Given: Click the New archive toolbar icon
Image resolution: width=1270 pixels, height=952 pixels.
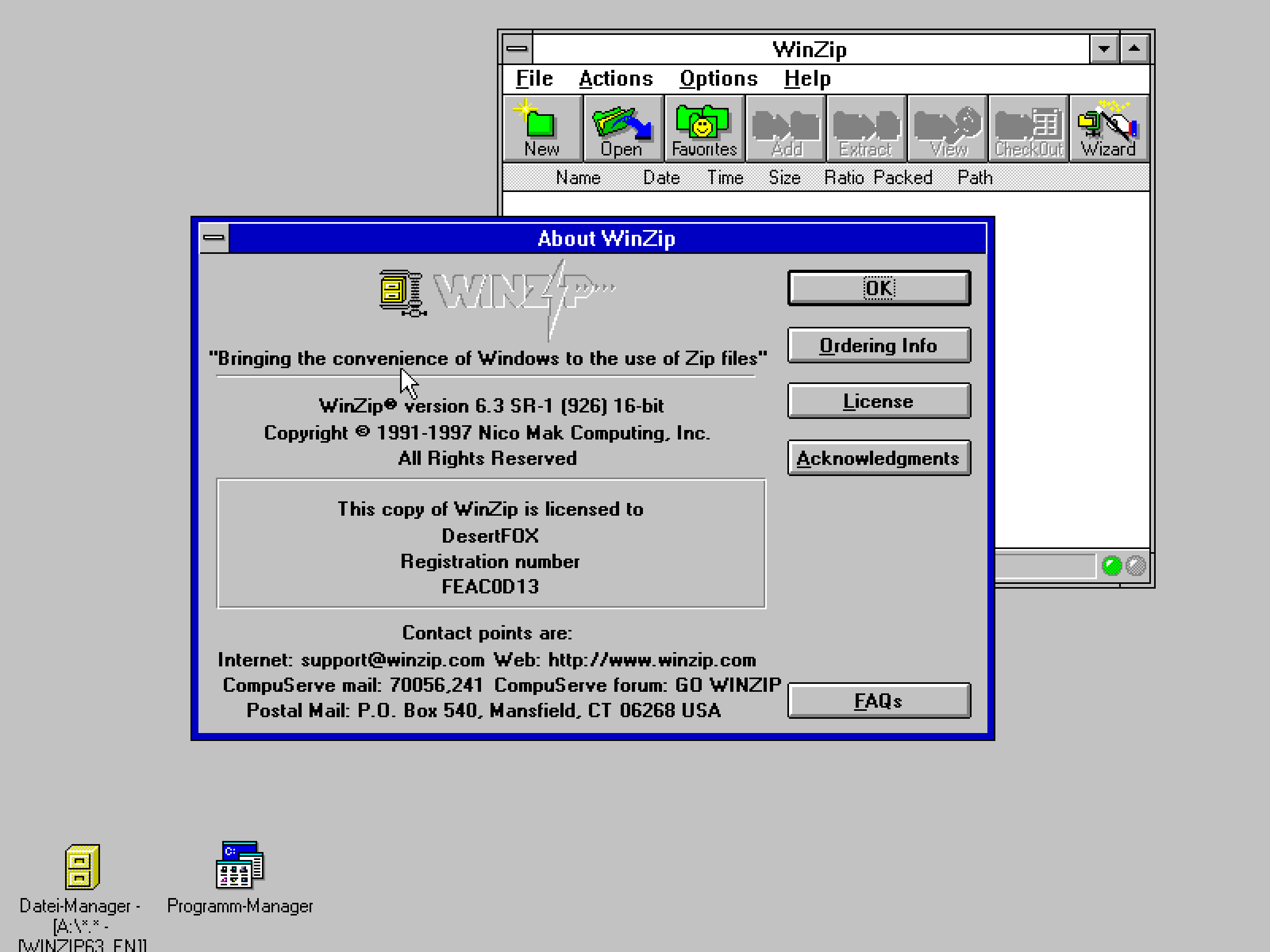Looking at the screenshot, I should (x=542, y=129).
